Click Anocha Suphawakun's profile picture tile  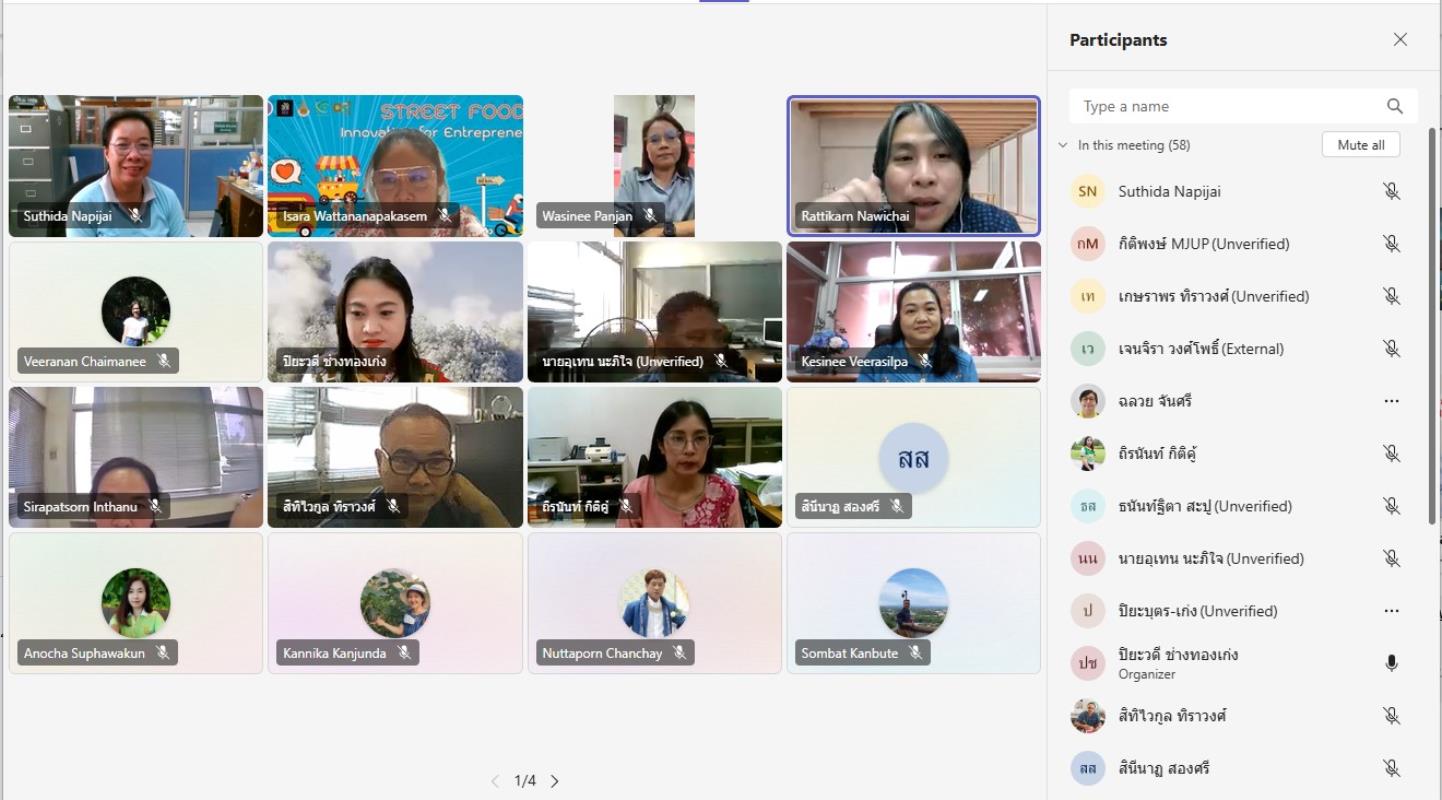coord(136,602)
